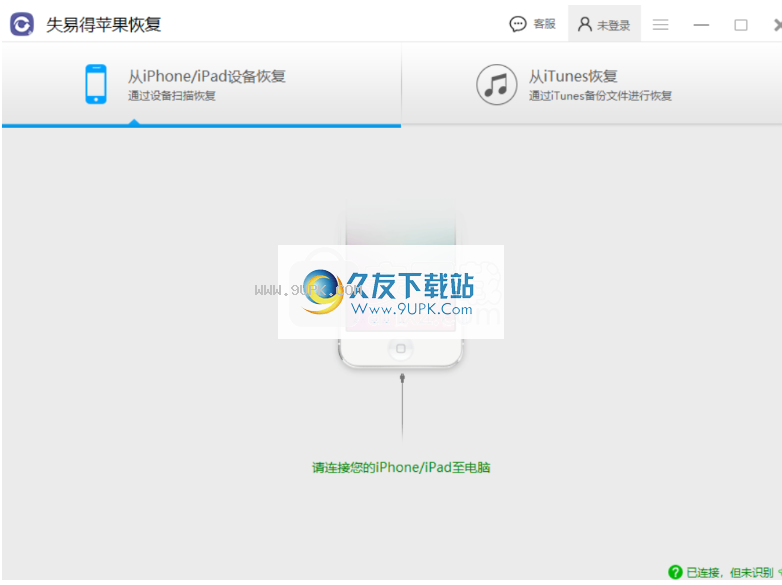Open the hamburger menu icon
The image size is (782, 585).
[660, 24]
